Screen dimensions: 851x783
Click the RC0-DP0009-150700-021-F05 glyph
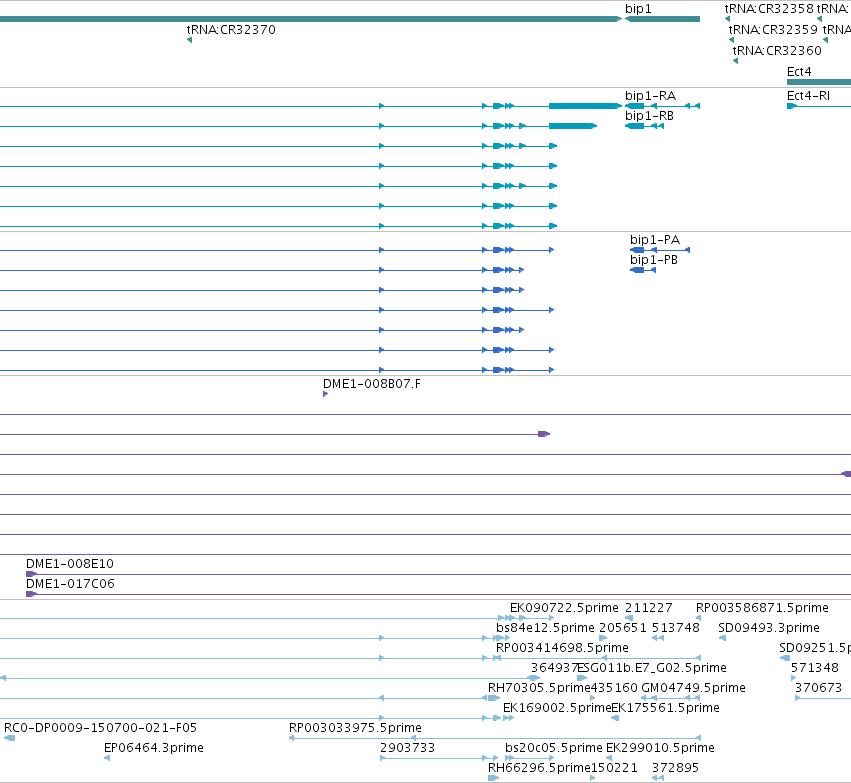click(x=9, y=737)
